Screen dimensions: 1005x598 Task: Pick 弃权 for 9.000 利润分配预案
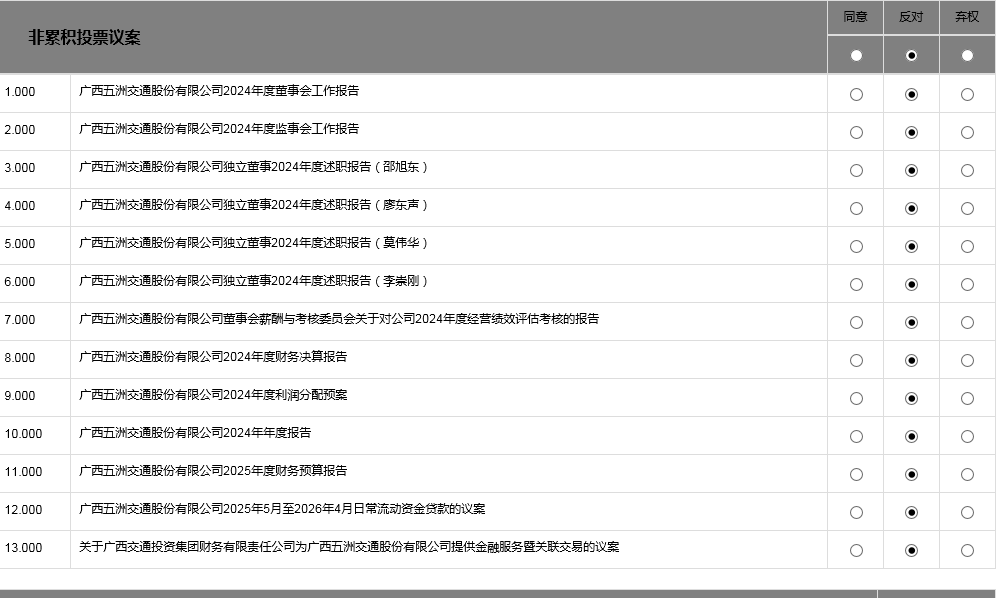coord(967,399)
